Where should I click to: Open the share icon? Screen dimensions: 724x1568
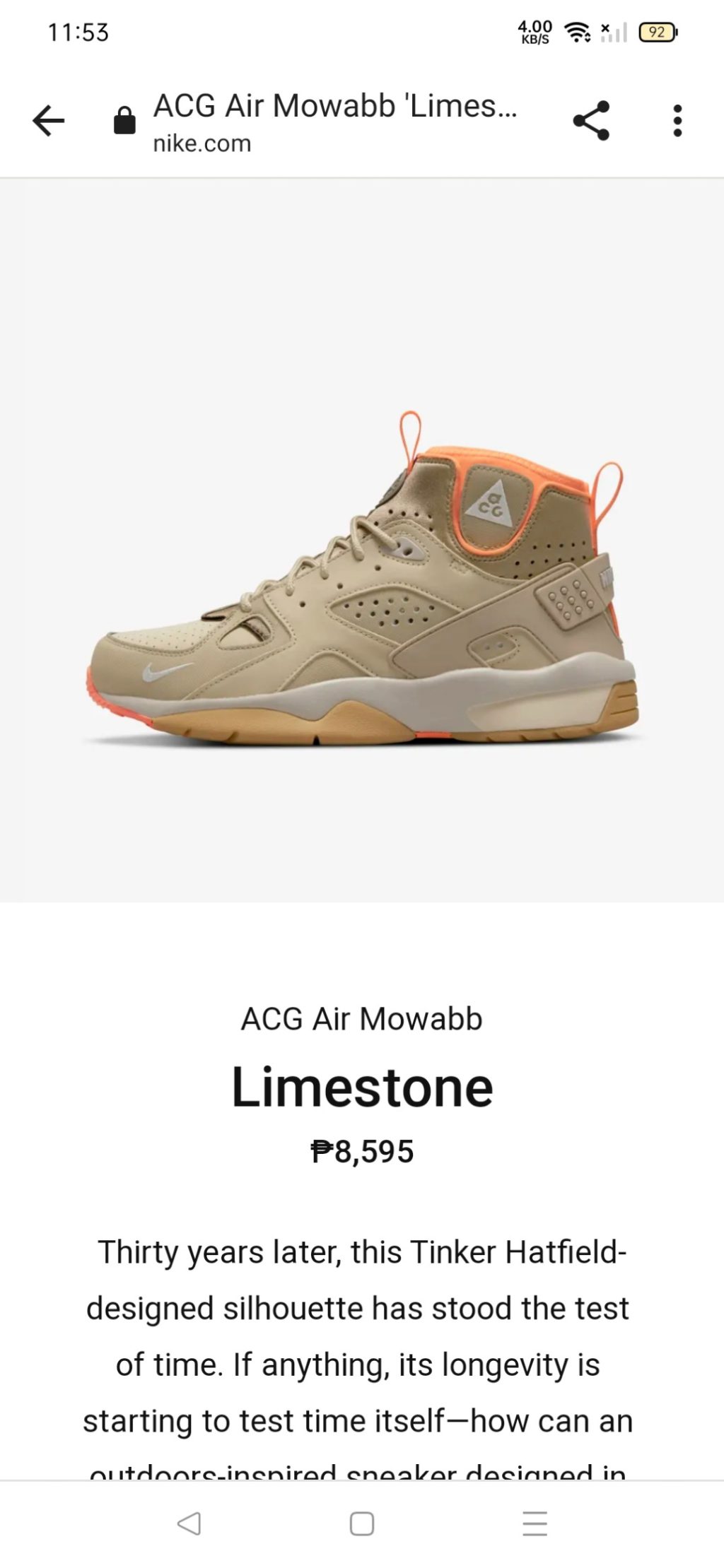click(591, 121)
